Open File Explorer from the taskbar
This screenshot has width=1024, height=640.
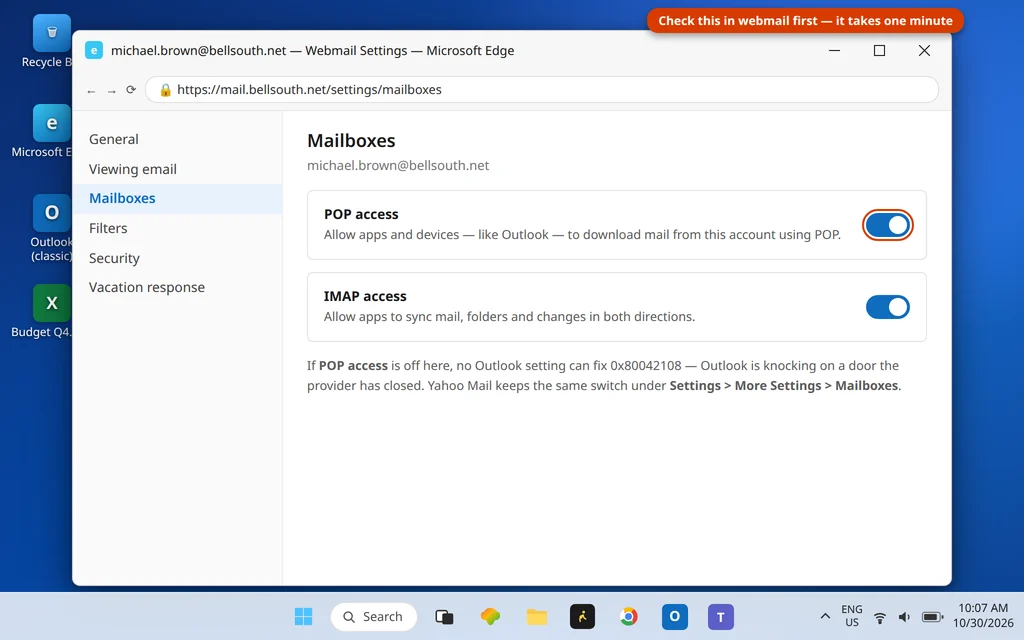(x=537, y=616)
